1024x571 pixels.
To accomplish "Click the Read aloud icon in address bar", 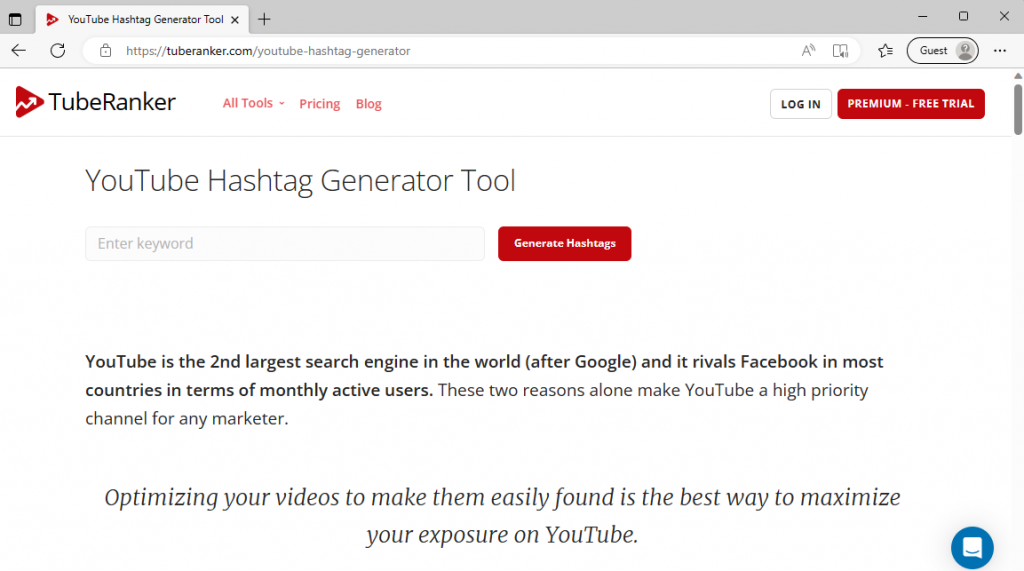I will click(808, 51).
